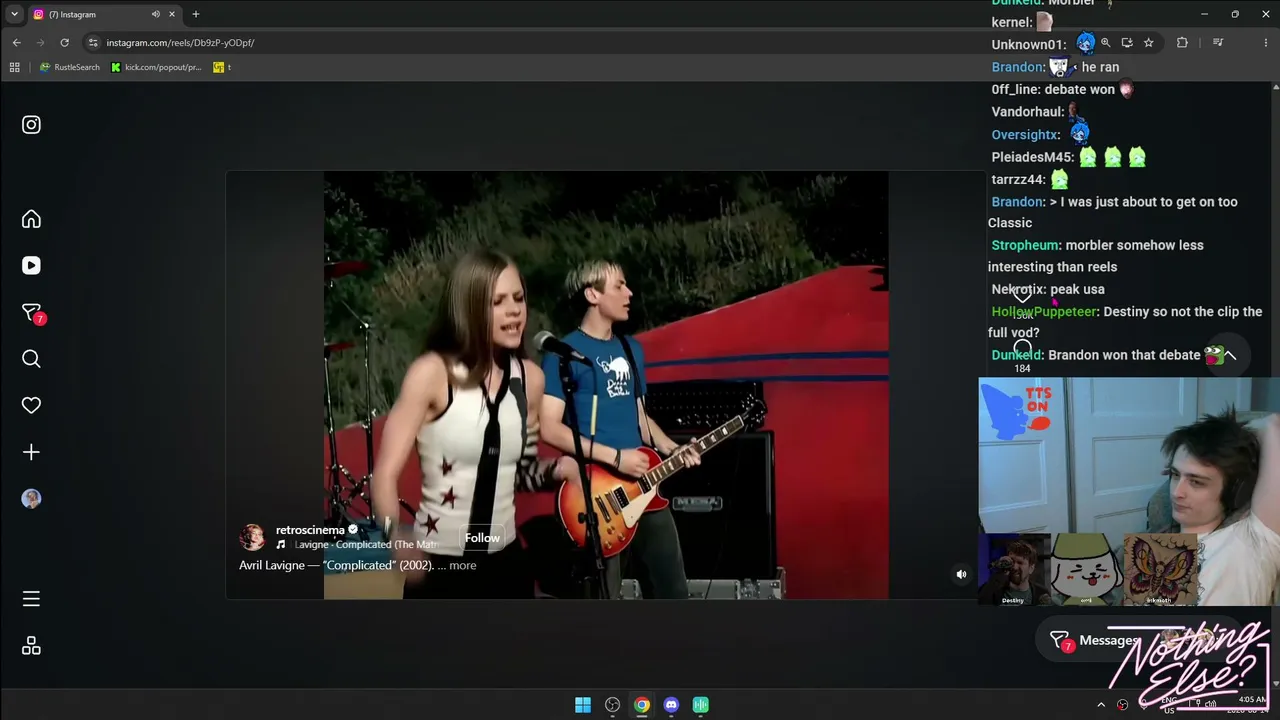The height and width of the screenshot is (720, 1280).
Task: Go to the Instagram Home feed
Action: click(x=31, y=219)
